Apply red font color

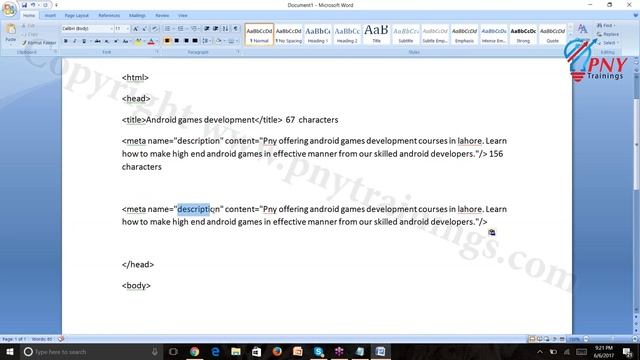(151, 41)
